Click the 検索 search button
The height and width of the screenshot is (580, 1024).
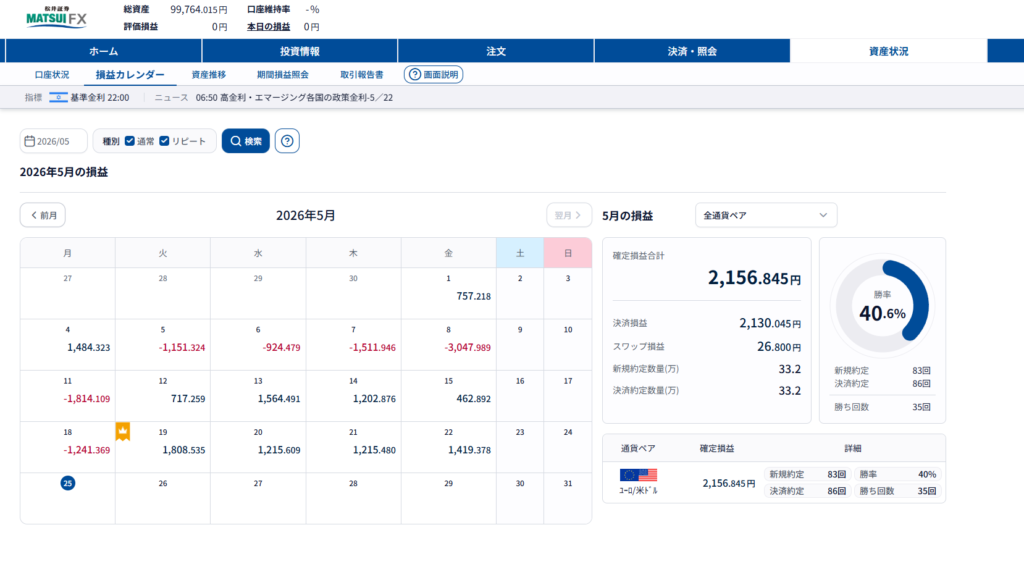[x=246, y=141]
